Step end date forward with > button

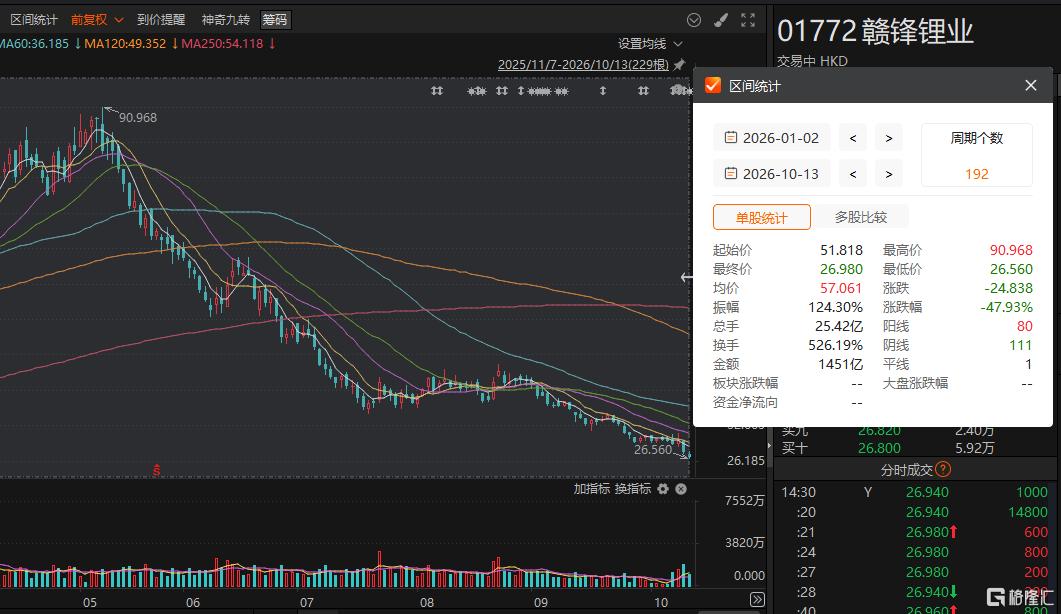[888, 173]
